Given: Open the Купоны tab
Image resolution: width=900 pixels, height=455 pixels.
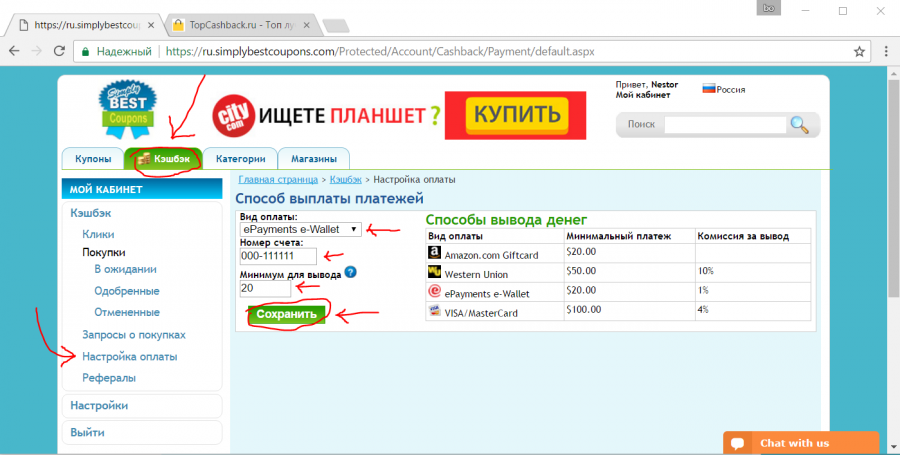Looking at the screenshot, I should coord(93,159).
